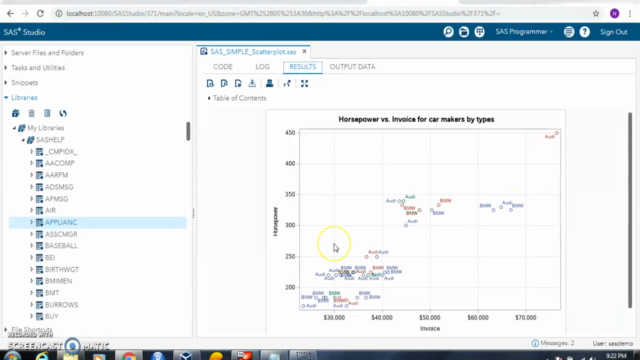The width and height of the screenshot is (640, 360).
Task: Open the SAS Programmer dropdown
Action: pos(524,32)
